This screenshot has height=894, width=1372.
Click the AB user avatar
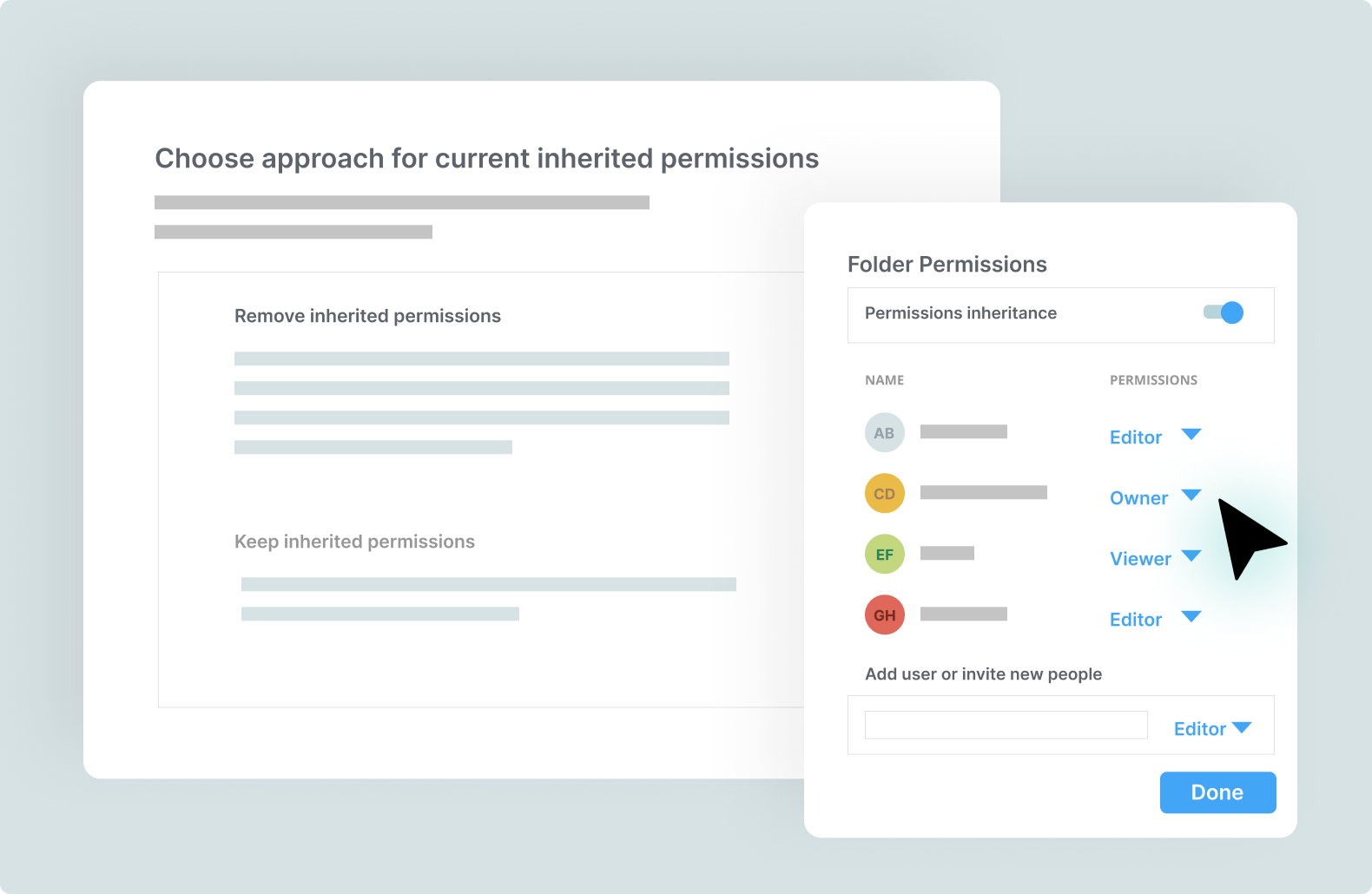[884, 433]
